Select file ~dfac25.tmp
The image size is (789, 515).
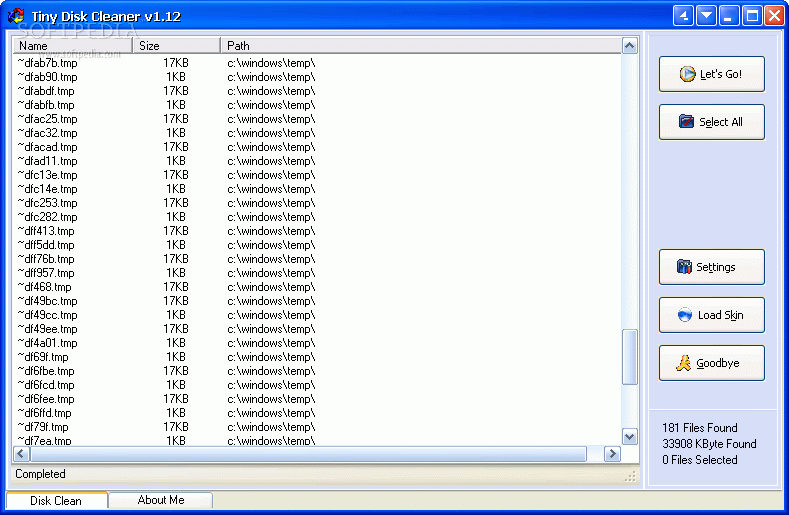point(48,119)
